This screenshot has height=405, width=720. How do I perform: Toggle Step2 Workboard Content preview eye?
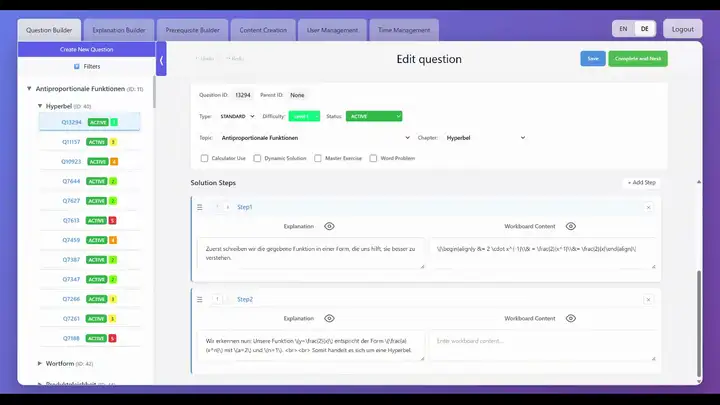point(570,318)
